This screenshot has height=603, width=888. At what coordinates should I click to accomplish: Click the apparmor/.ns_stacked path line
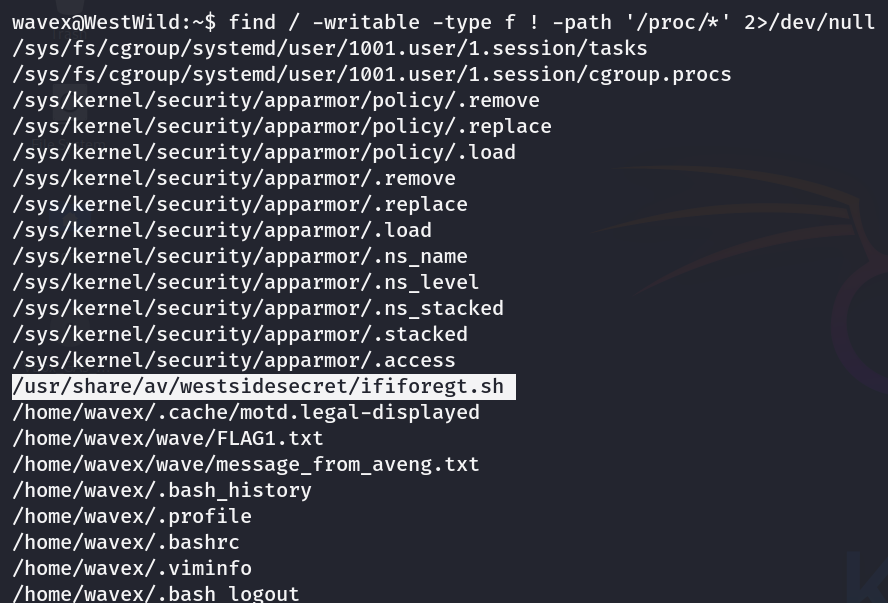258,308
